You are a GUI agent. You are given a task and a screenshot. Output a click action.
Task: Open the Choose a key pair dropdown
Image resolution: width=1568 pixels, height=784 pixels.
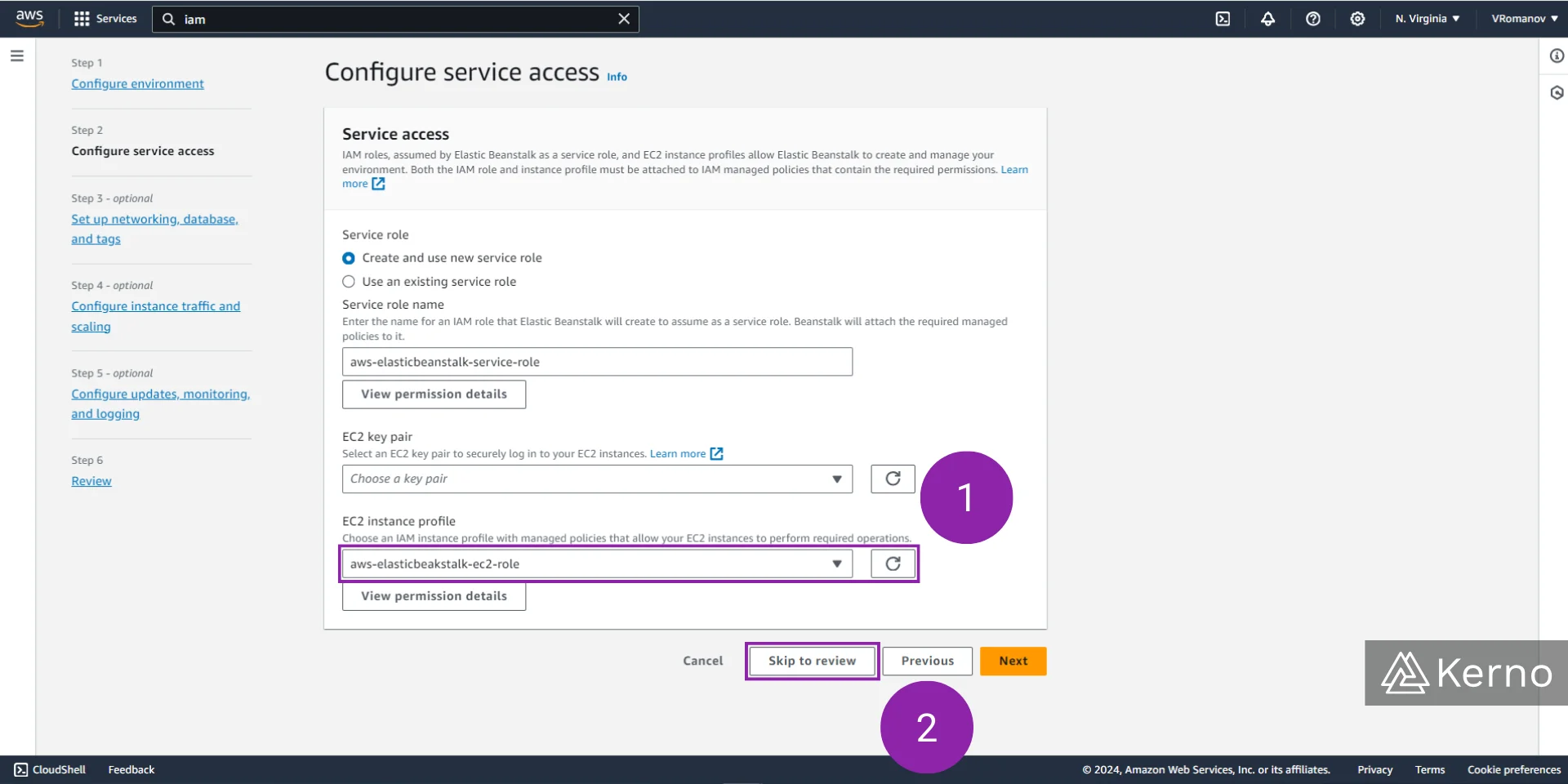pos(597,479)
